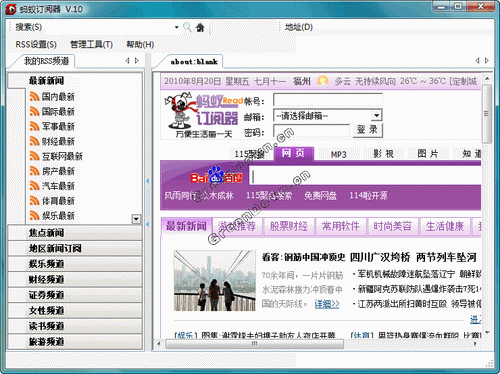
Task: Click the RSS icon next to 国际最新
Action: [x=35, y=111]
